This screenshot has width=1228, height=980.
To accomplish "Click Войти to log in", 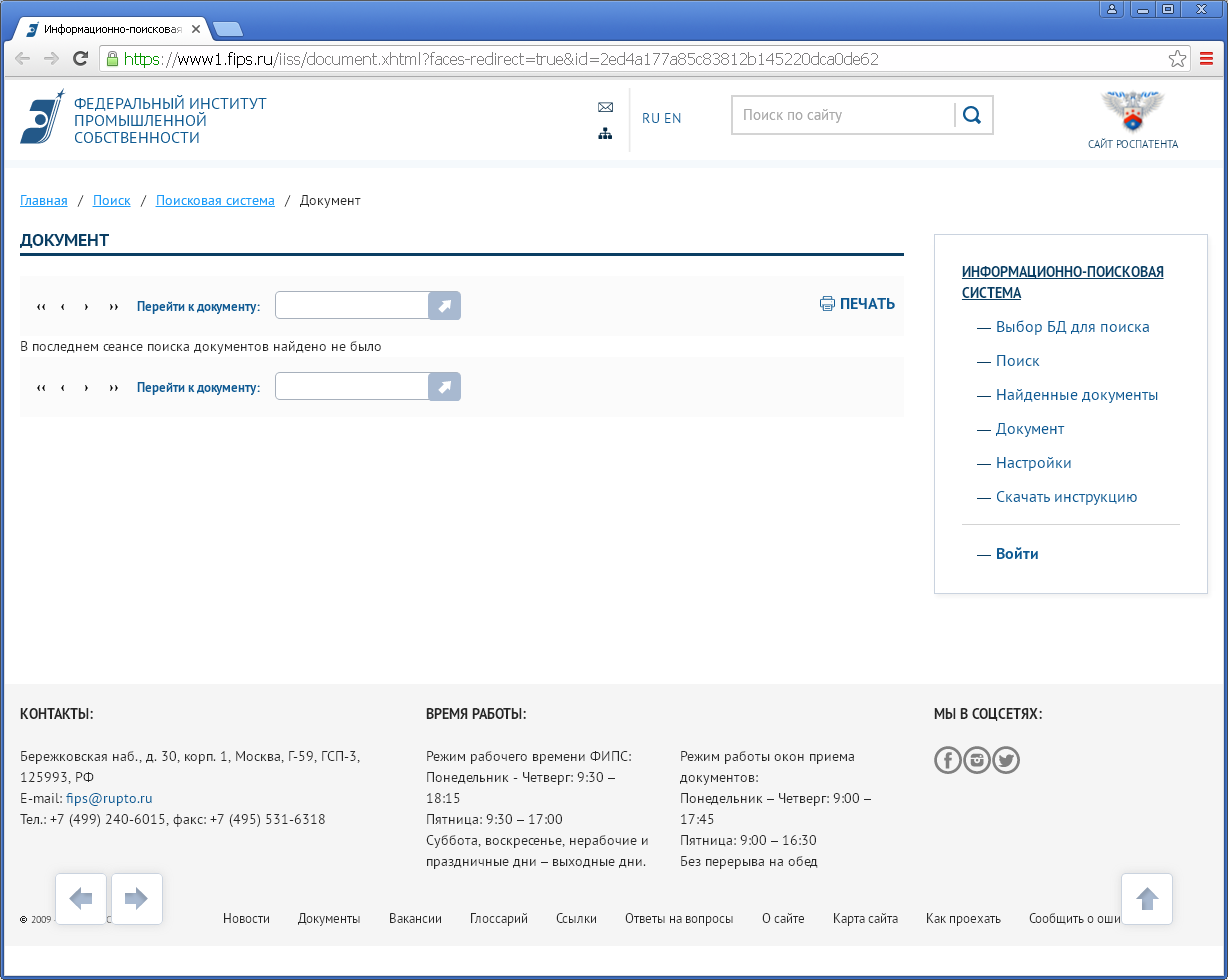I will (1017, 554).
